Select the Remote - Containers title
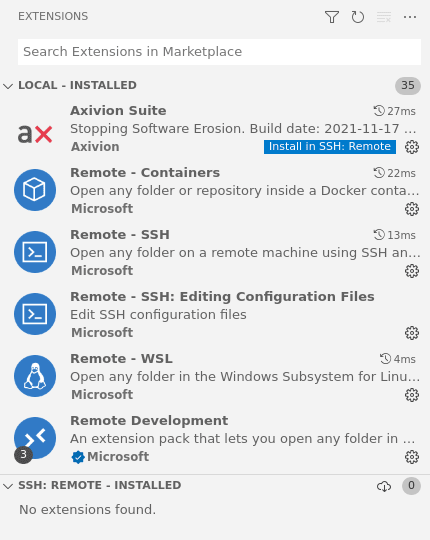The width and height of the screenshot is (430, 540). [145, 173]
